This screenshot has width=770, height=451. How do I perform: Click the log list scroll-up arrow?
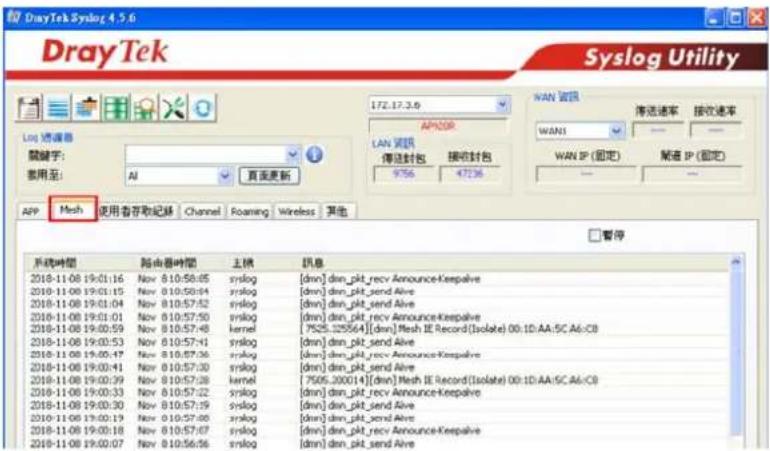pos(736,262)
